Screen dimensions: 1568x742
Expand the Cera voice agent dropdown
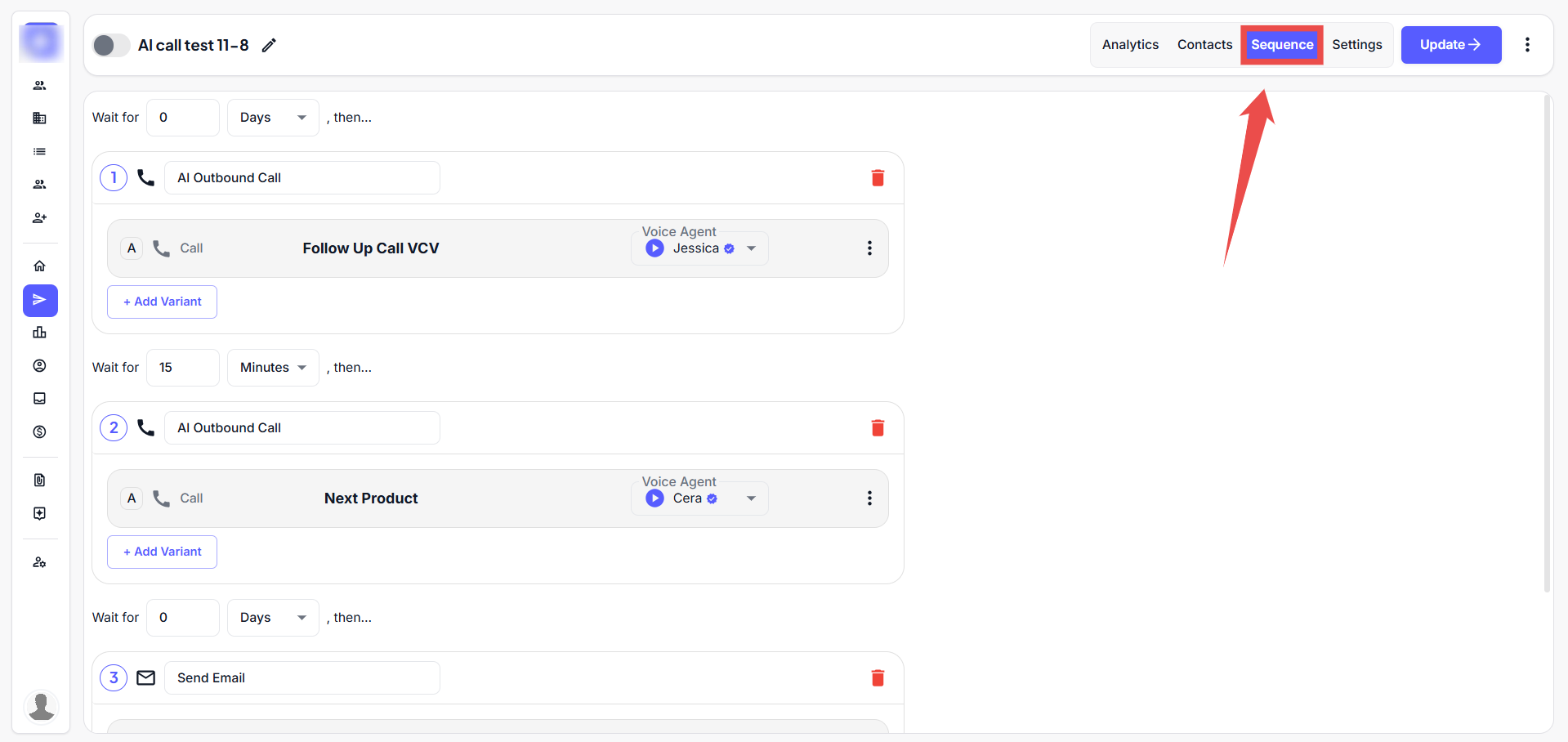pos(751,498)
